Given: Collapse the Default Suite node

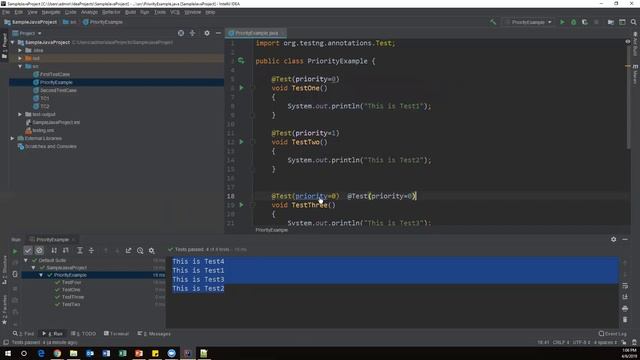Looking at the screenshot, I should pos(26,260).
